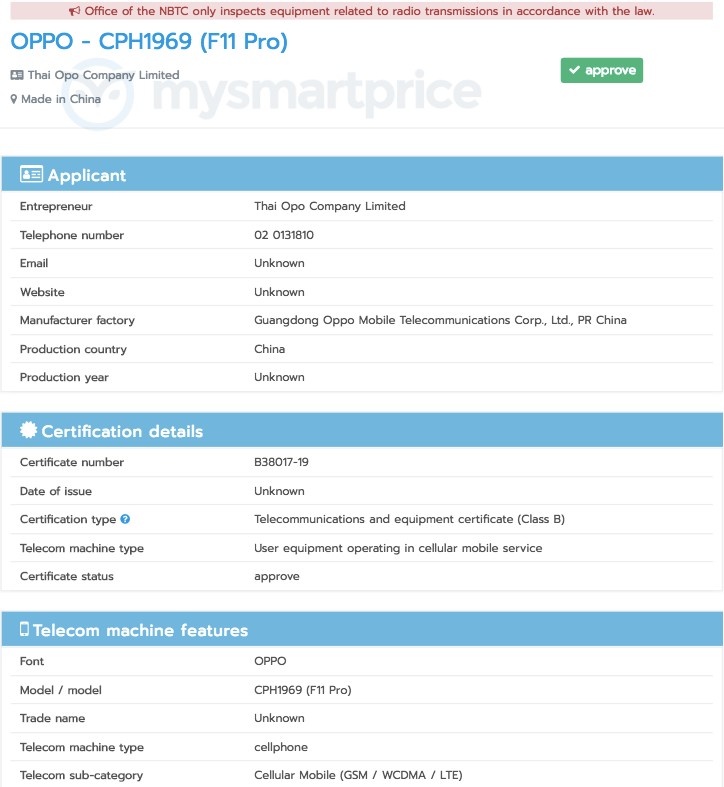
Task: Click the Certification details badge icon
Action: (x=29, y=430)
